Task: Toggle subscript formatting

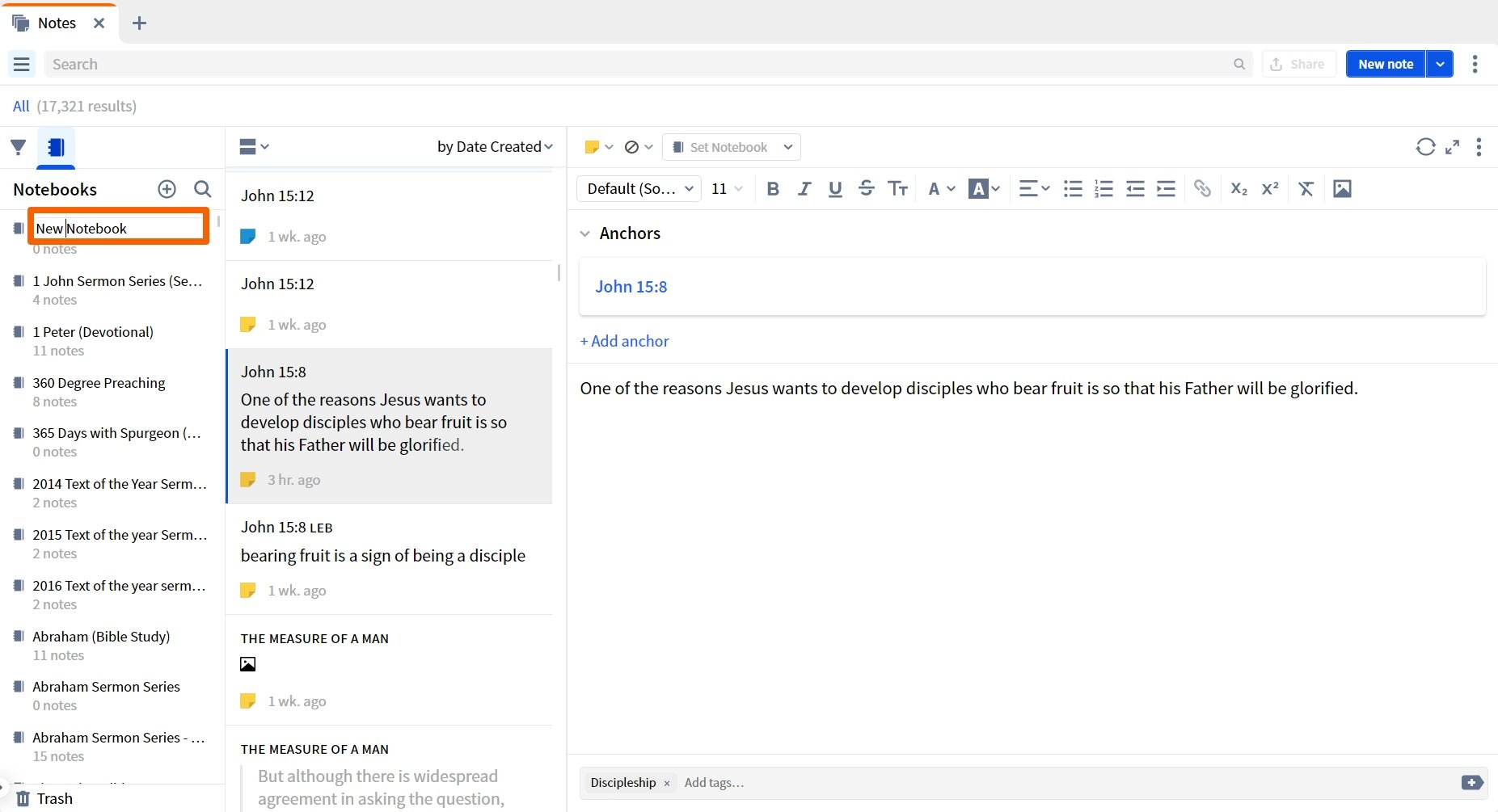Action: pyautogui.click(x=1238, y=189)
